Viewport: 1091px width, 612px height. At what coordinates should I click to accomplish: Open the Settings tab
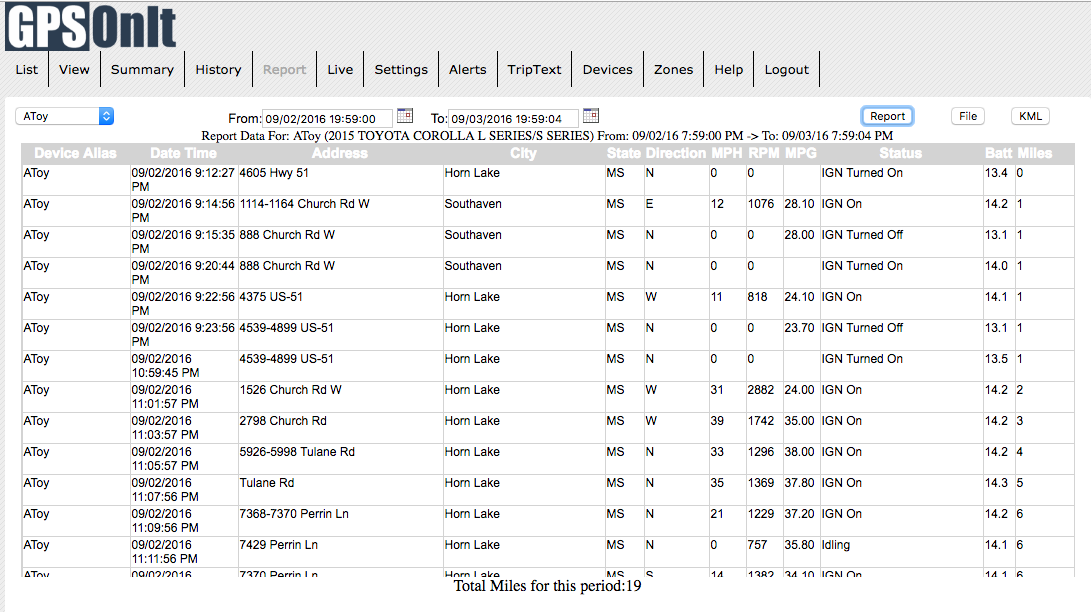click(x=401, y=70)
